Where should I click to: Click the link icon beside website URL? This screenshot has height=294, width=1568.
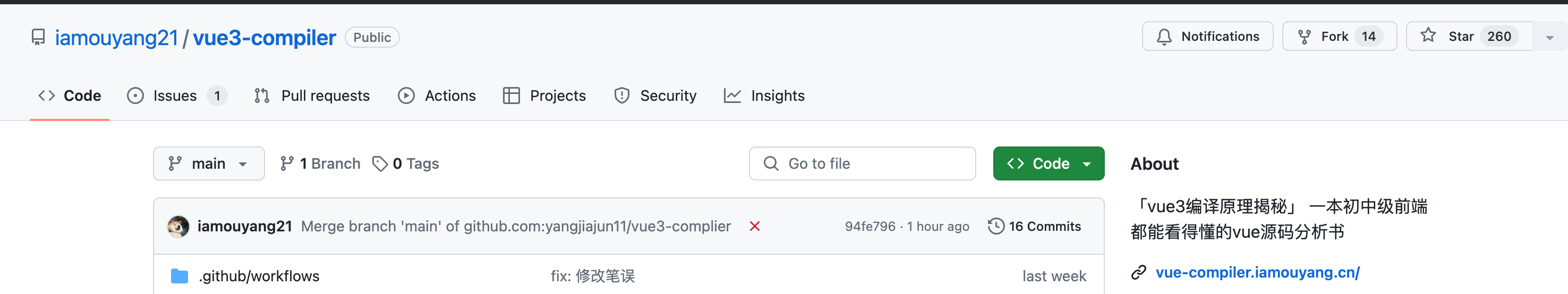coord(1138,273)
